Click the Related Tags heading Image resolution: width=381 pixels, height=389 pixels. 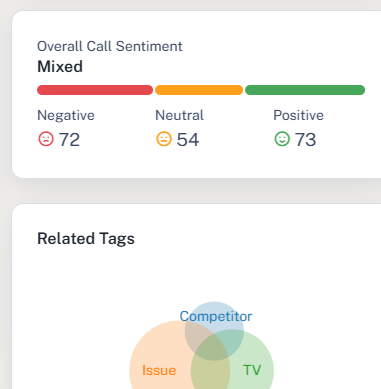tap(86, 239)
